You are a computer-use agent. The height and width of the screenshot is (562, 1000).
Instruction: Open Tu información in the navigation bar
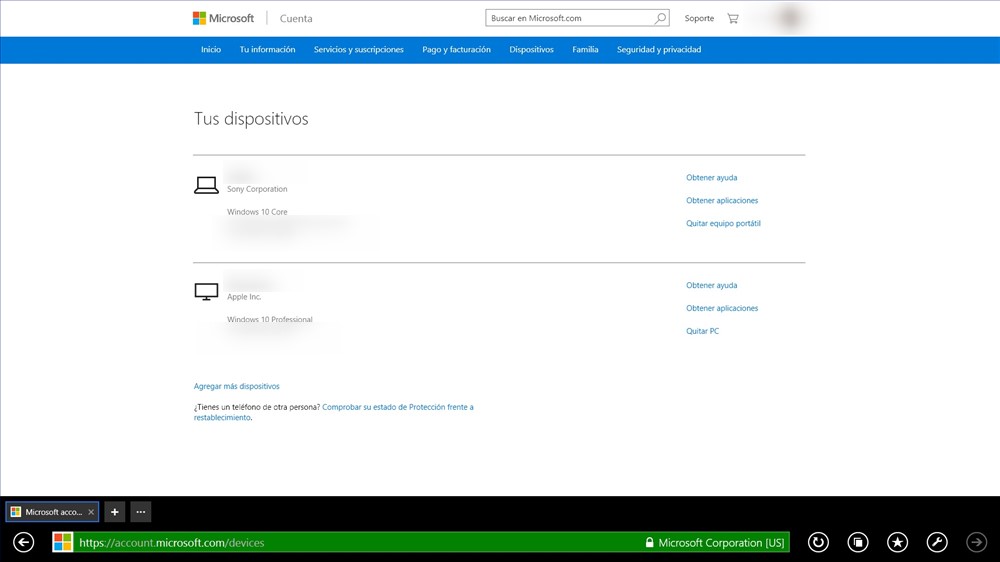(267, 49)
